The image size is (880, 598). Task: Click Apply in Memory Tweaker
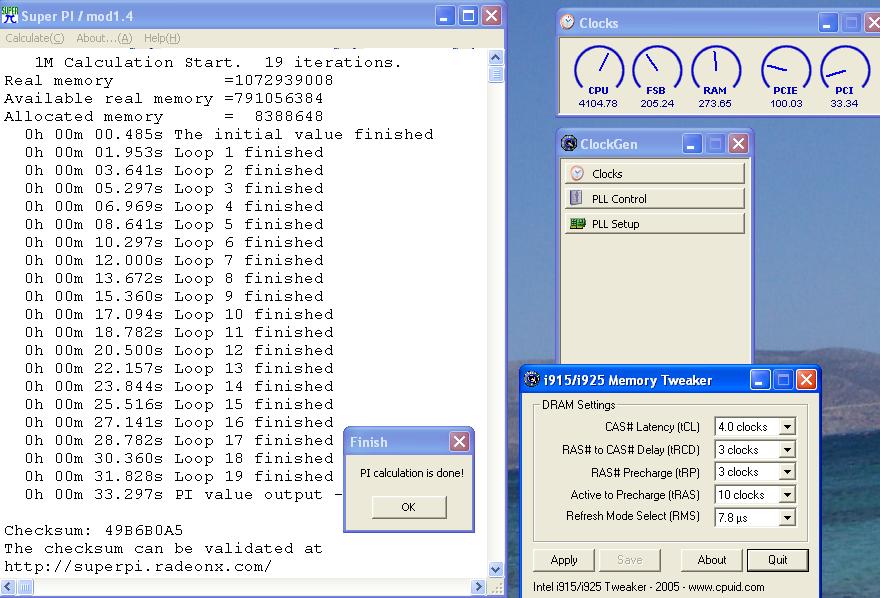coord(564,560)
